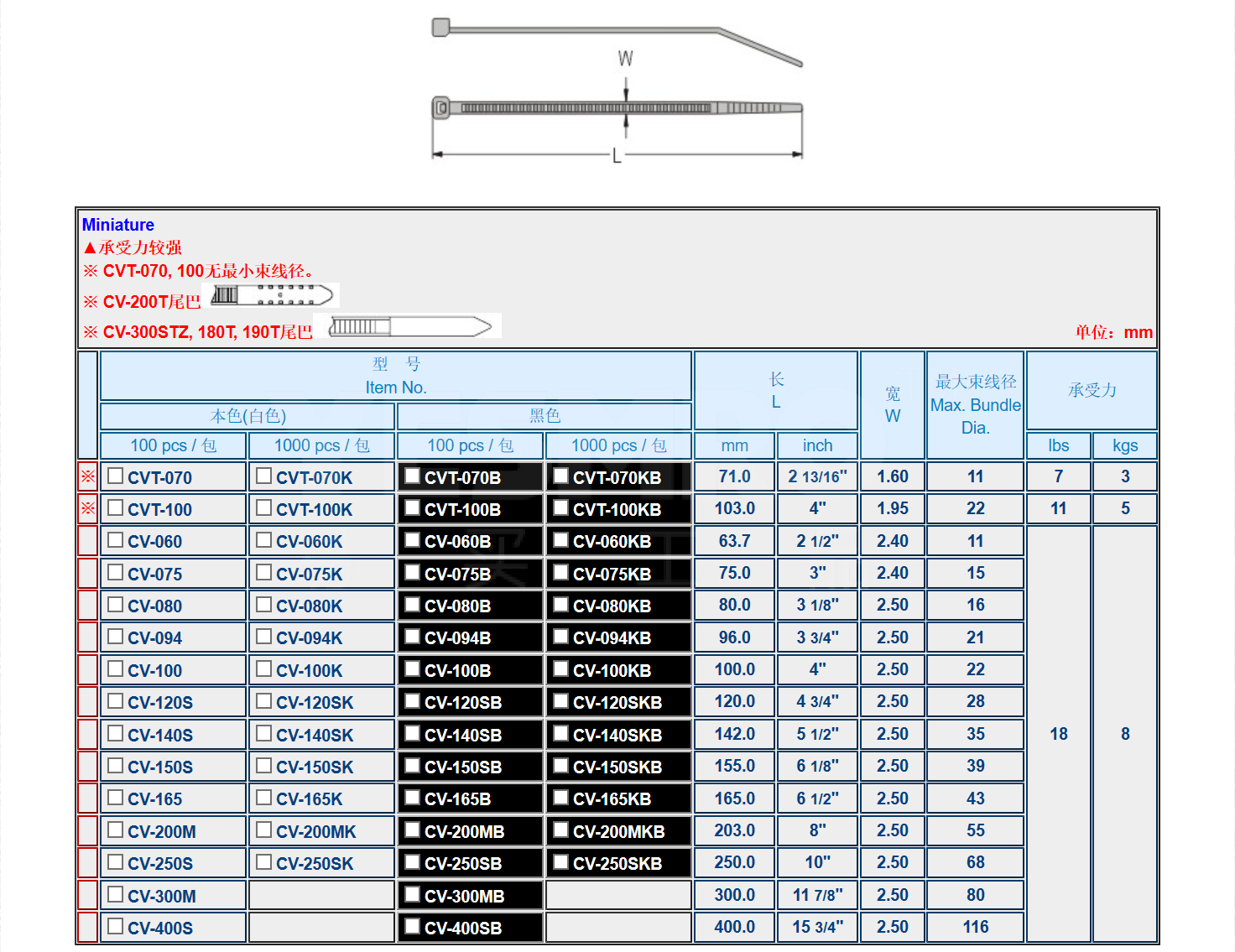Select the CV-200M checkbox

[x=116, y=830]
